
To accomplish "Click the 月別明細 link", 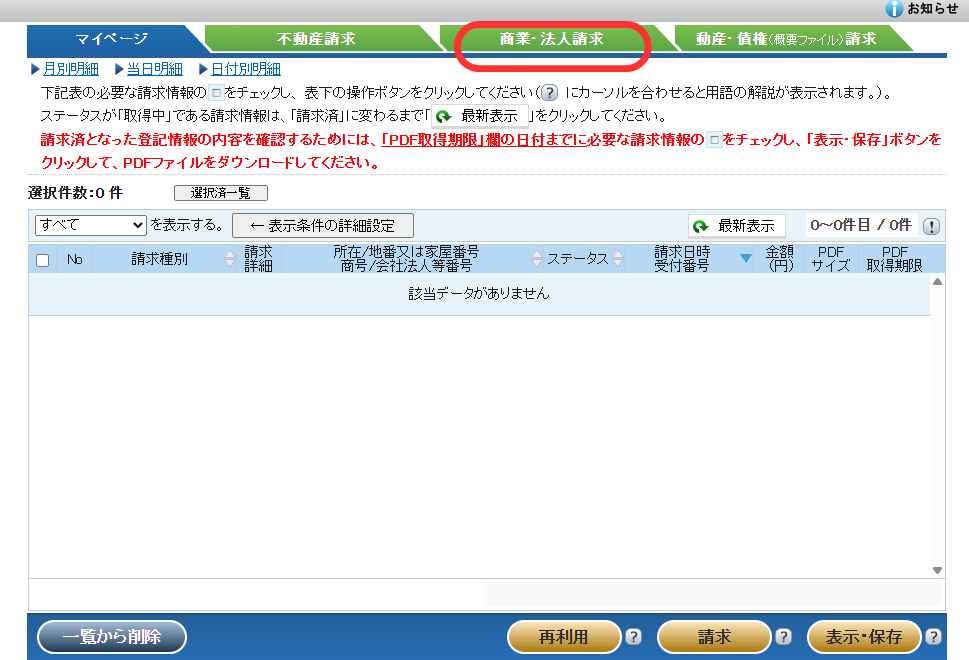I will coord(70,69).
